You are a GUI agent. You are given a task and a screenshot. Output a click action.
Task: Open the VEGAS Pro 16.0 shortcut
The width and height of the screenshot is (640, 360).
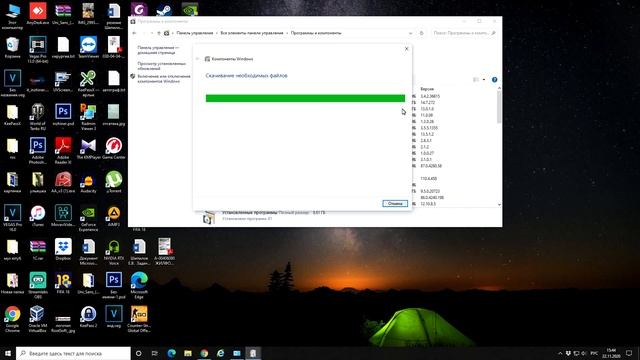(x=12, y=218)
